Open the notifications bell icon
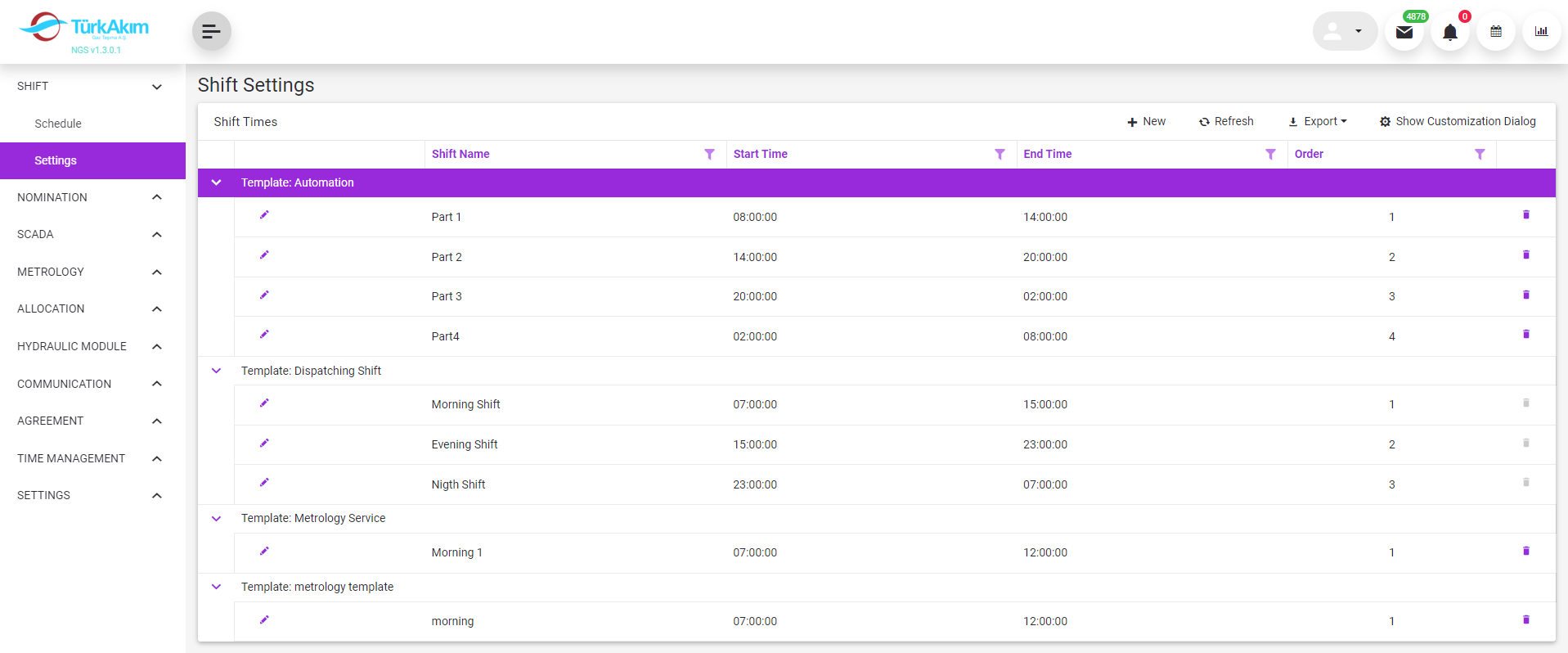 coord(1449,33)
